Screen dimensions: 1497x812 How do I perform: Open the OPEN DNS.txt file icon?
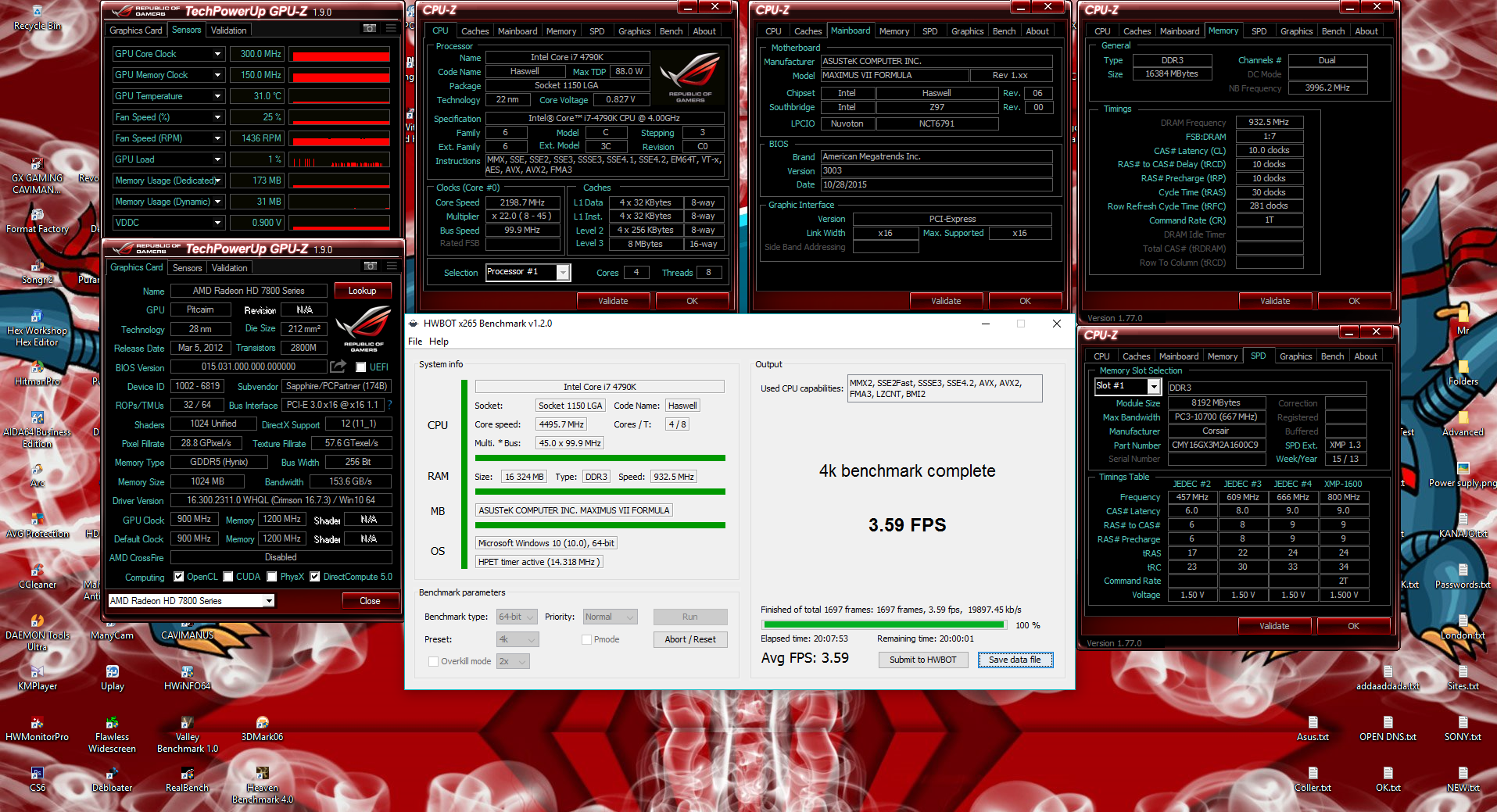click(x=1388, y=728)
